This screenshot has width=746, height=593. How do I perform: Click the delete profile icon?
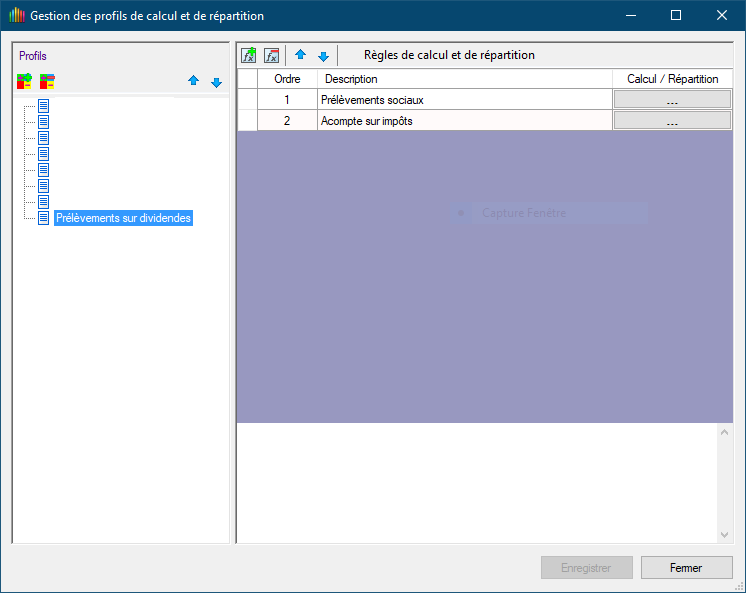[x=47, y=81]
